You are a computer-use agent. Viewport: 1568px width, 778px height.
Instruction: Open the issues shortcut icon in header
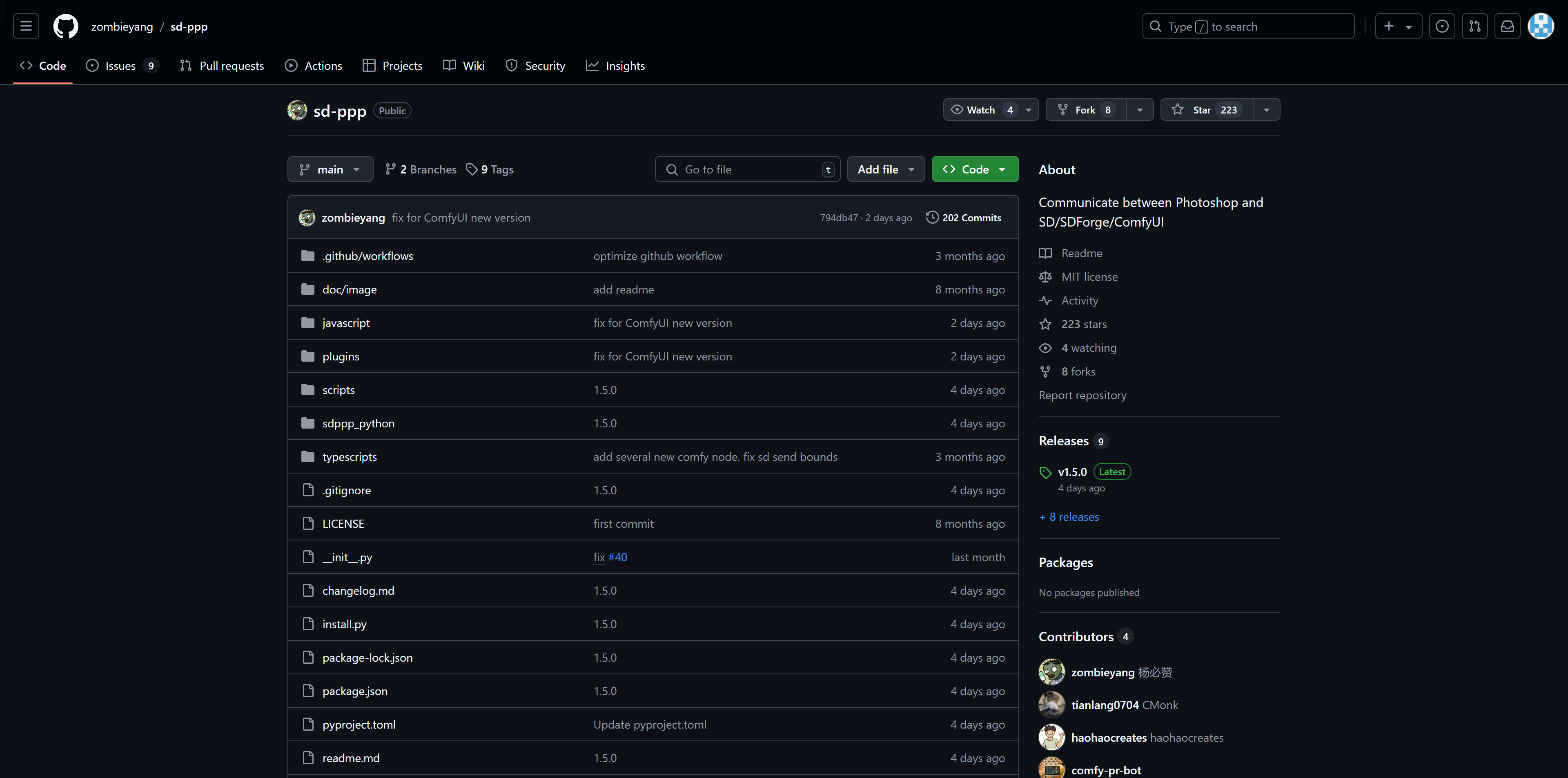point(1442,26)
